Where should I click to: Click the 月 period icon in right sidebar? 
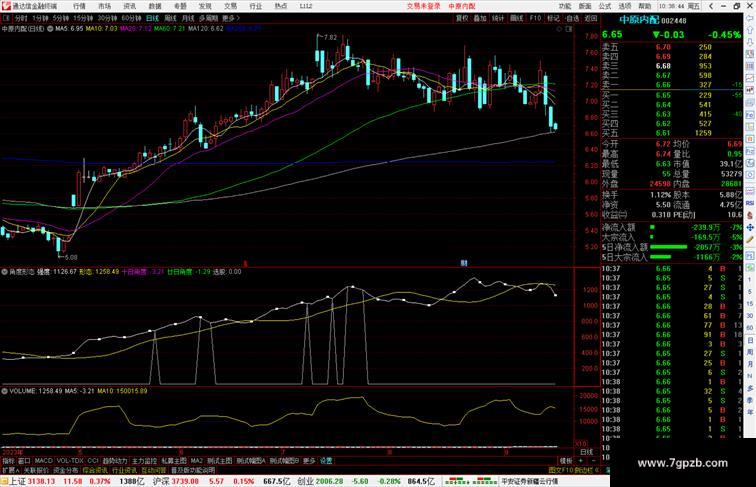click(x=750, y=364)
